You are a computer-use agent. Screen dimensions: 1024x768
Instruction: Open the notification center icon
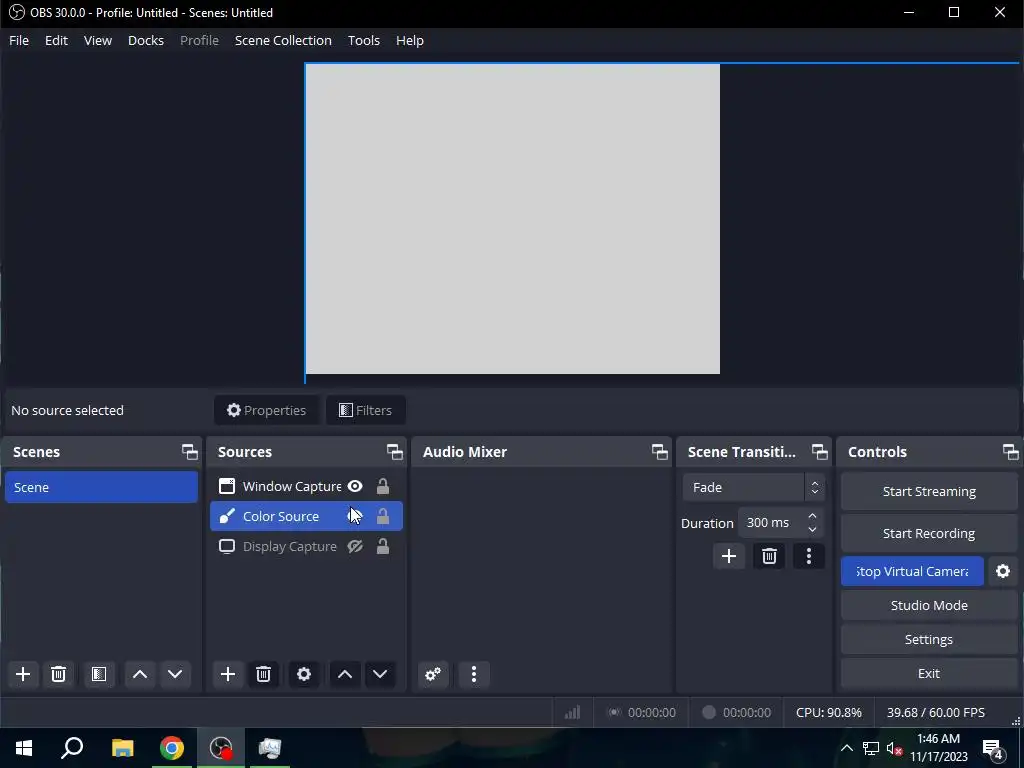point(993,748)
